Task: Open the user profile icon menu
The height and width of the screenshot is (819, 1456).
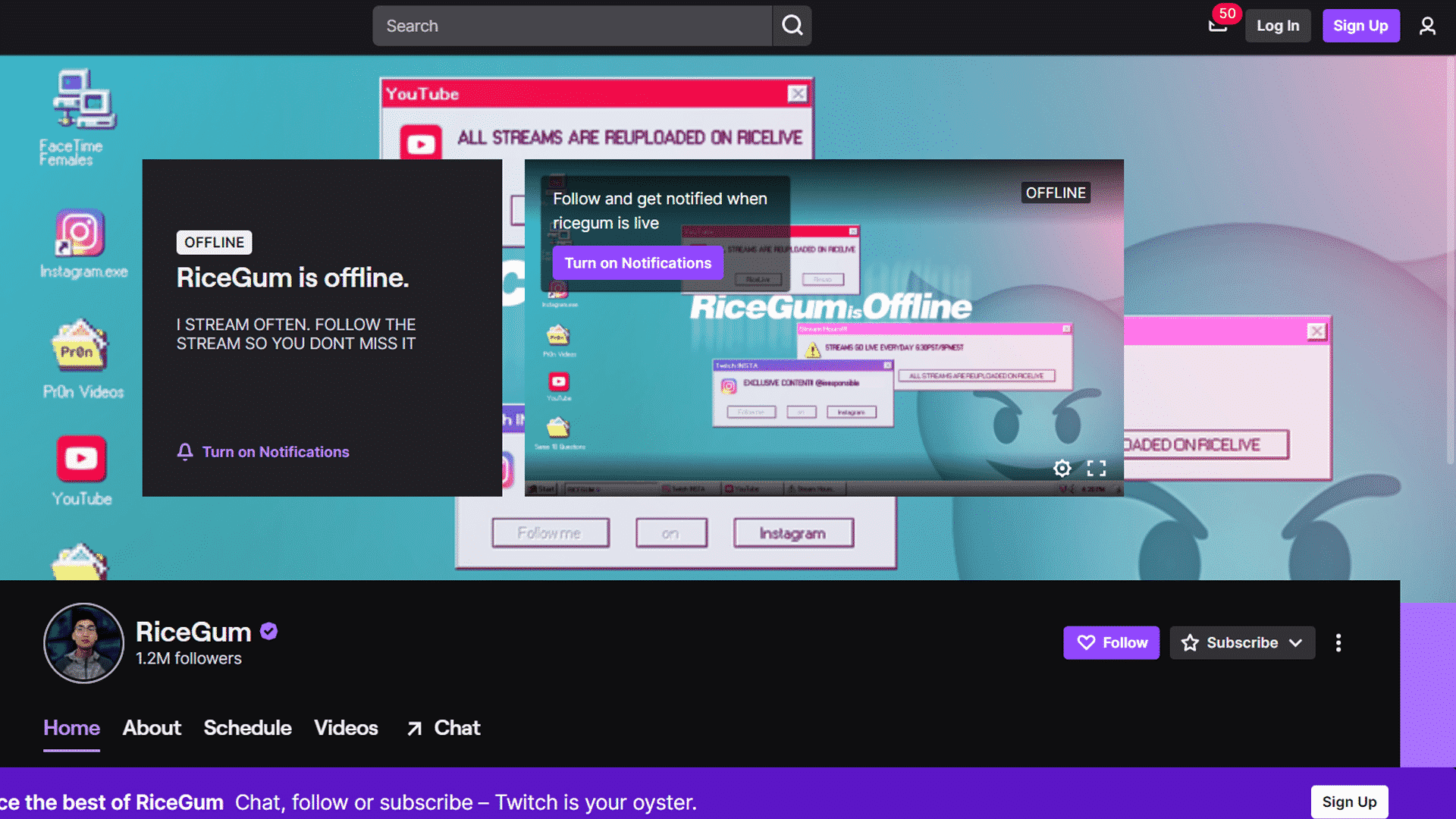Action: coord(1427,26)
